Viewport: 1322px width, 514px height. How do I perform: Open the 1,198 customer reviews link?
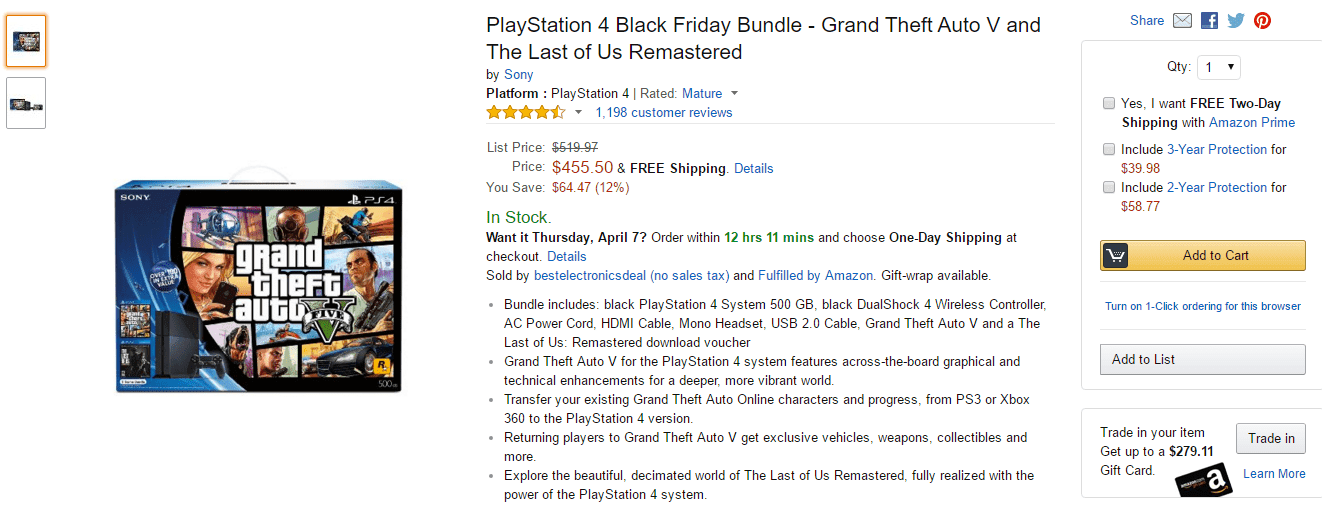pos(663,112)
